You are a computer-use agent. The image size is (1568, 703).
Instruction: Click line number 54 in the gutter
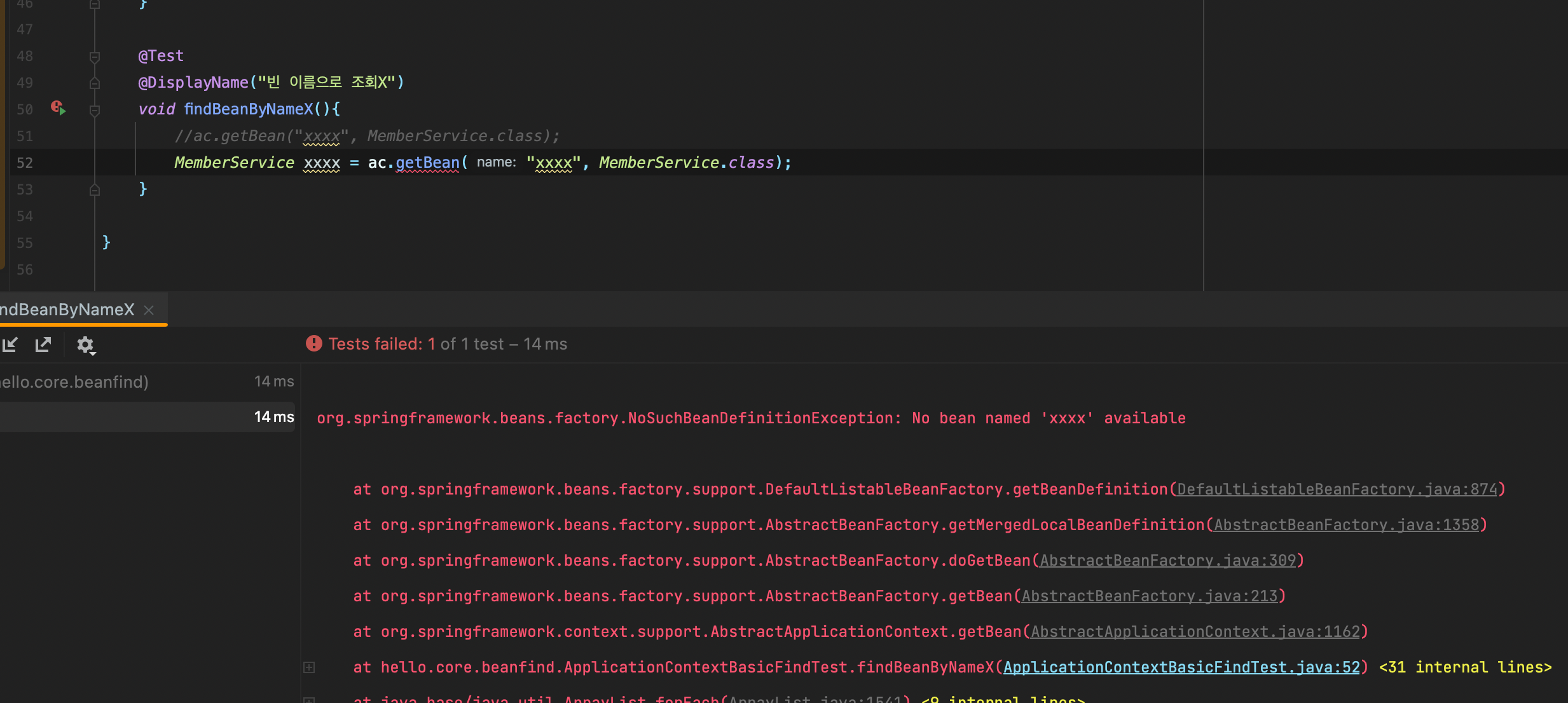(x=25, y=216)
